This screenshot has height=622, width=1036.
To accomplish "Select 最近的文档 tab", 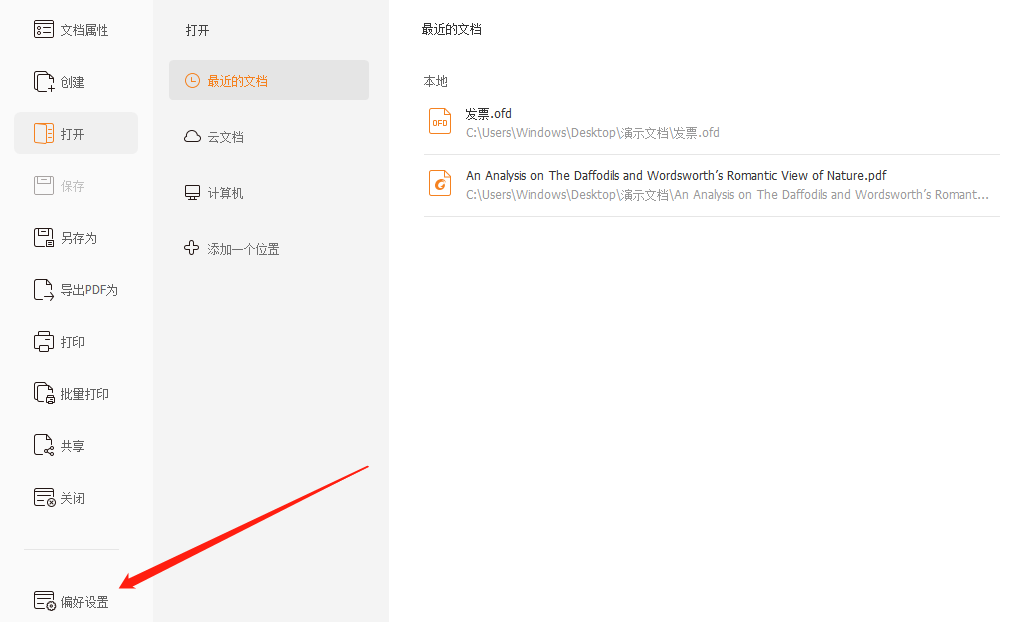I will (237, 81).
